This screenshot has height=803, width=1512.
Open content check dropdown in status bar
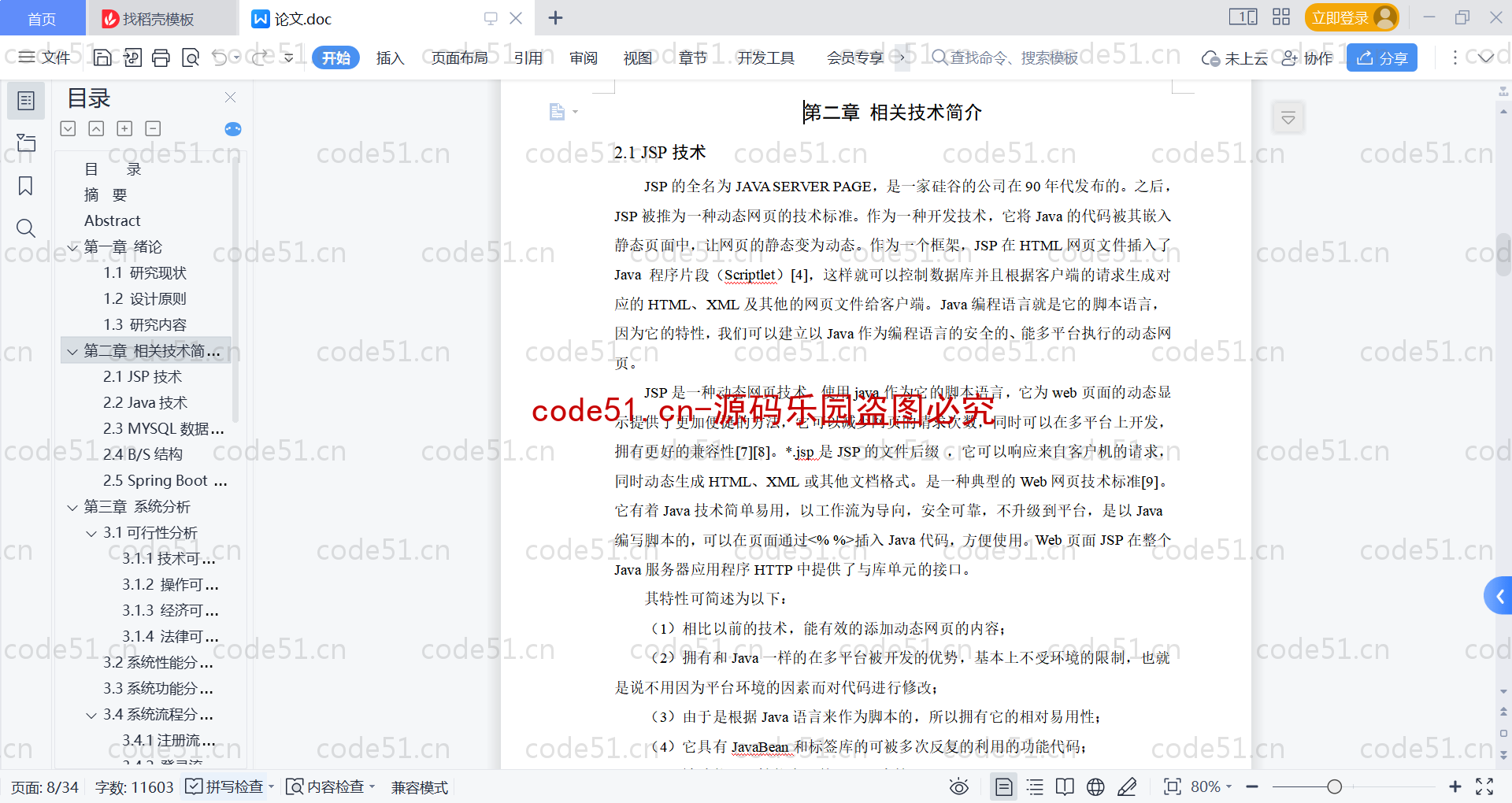click(x=372, y=786)
